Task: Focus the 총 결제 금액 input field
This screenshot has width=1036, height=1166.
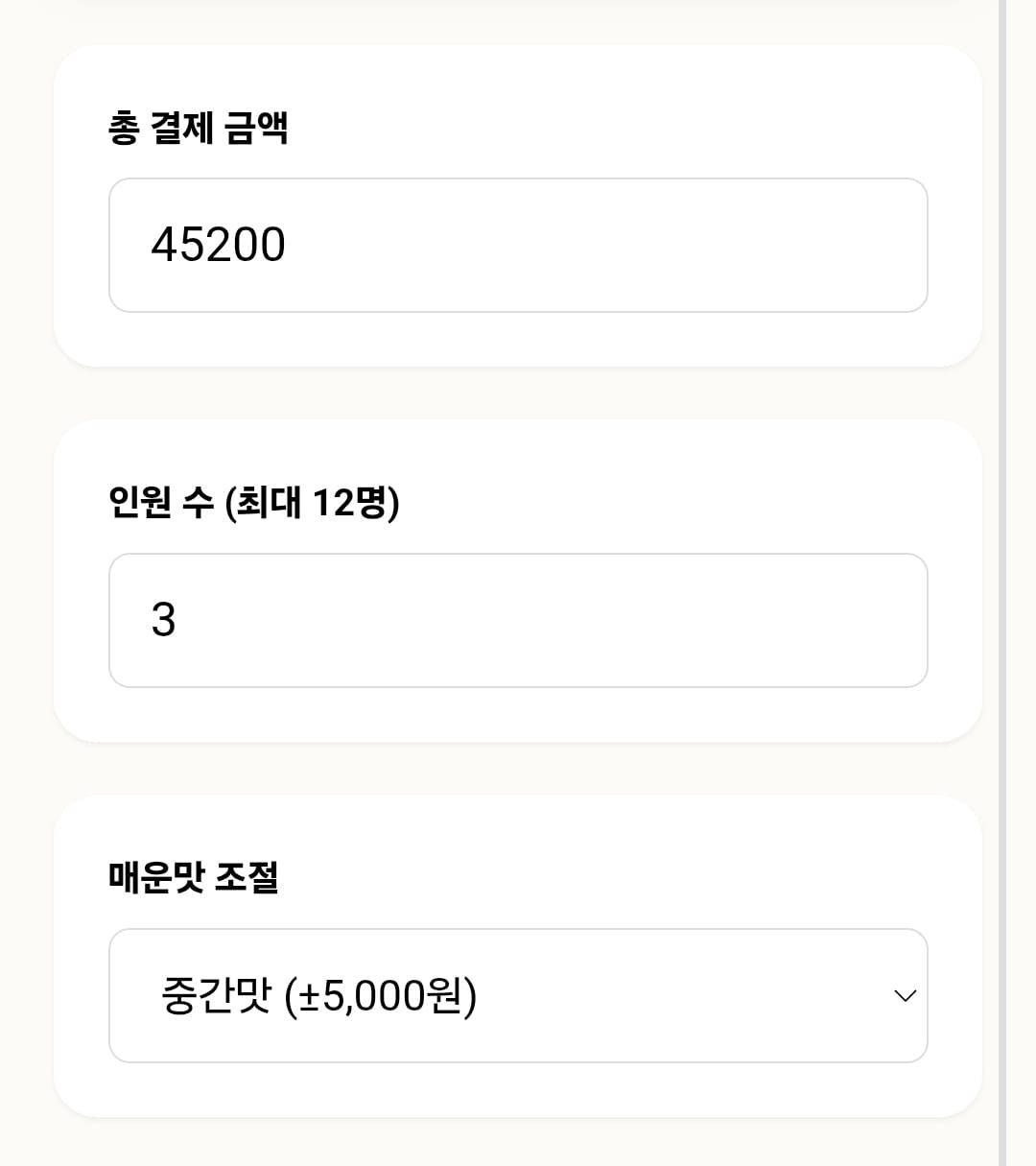Action: coord(518,245)
